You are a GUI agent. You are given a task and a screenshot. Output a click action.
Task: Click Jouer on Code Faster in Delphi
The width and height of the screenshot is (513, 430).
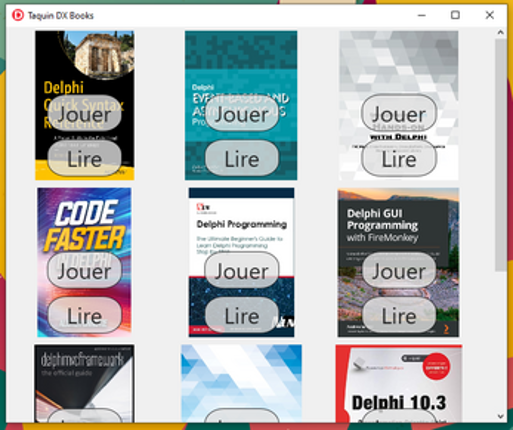coord(85,270)
